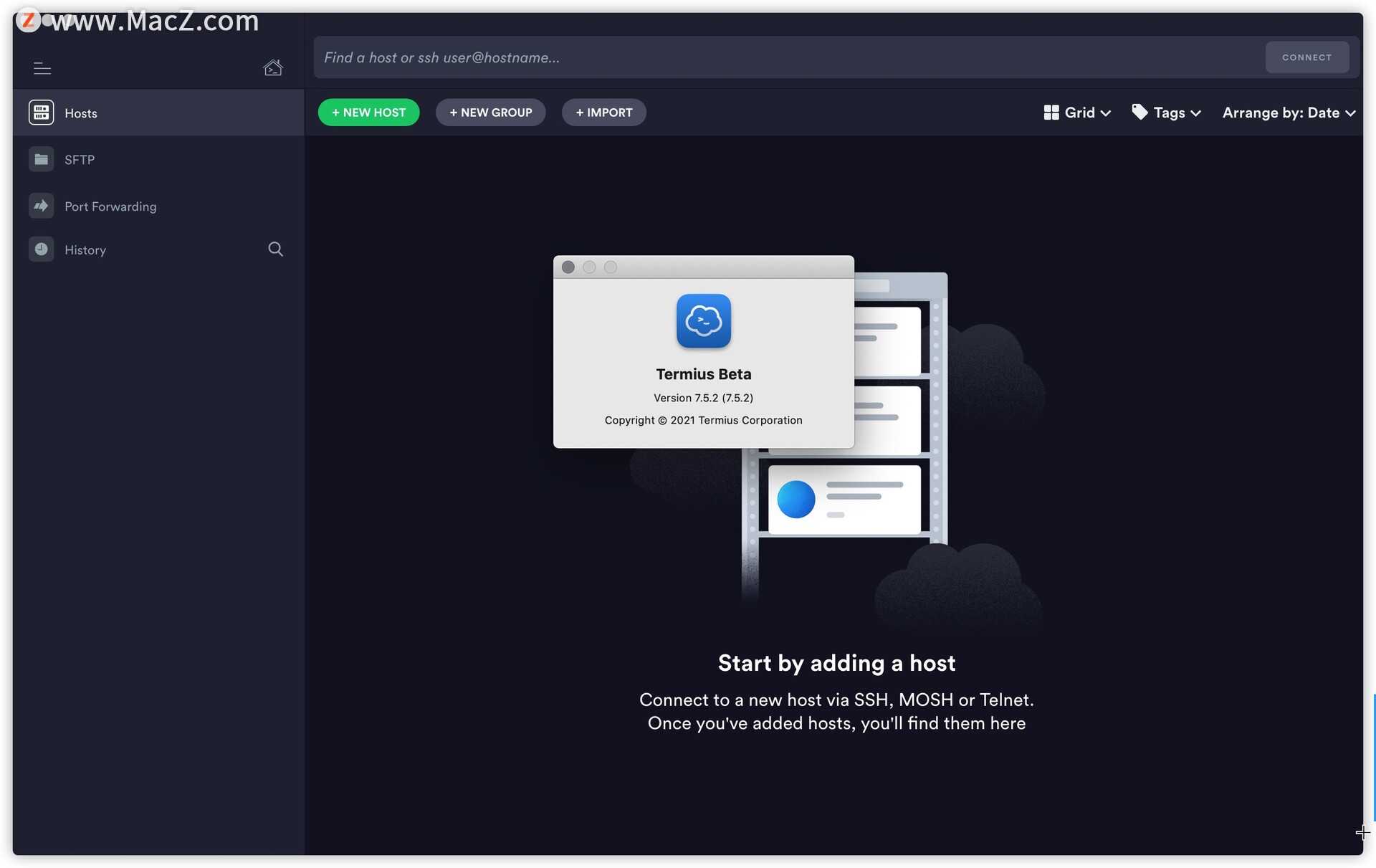Focus the Find a host search field

[788, 57]
